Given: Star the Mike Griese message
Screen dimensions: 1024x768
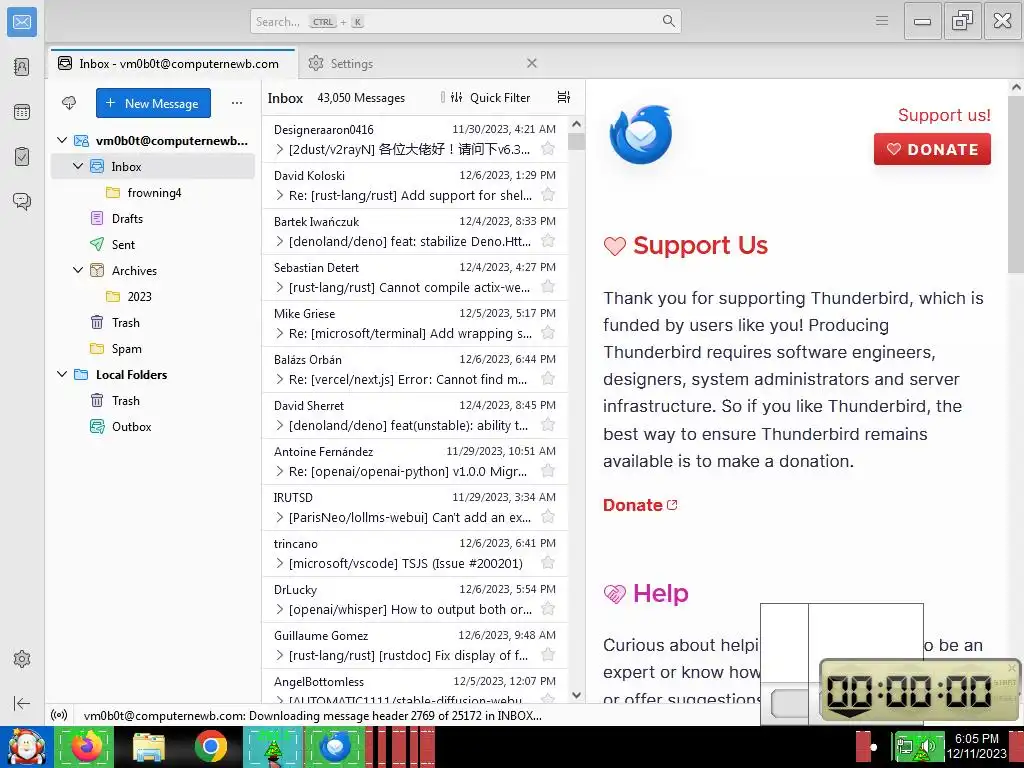Looking at the screenshot, I should pos(548,333).
